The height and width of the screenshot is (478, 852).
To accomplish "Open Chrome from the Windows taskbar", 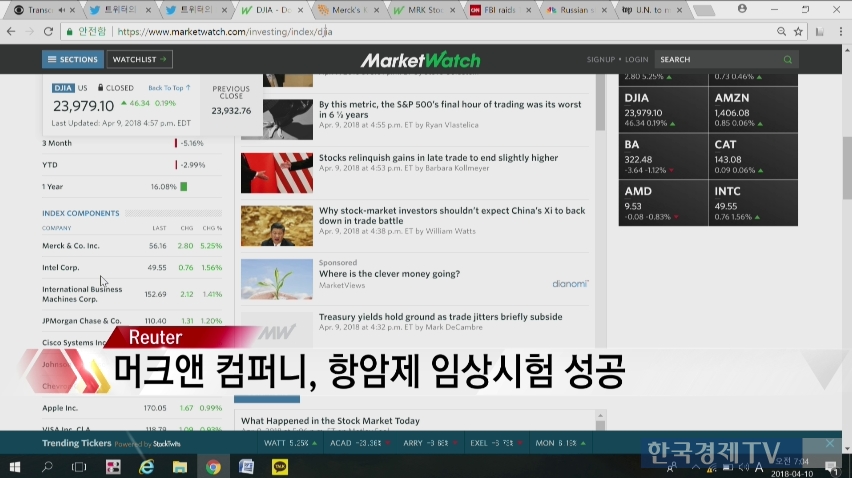I will pos(213,467).
